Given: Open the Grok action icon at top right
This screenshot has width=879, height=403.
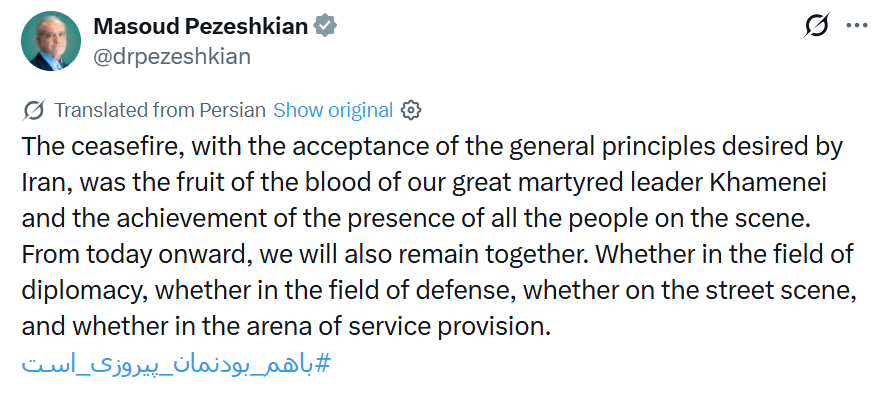Looking at the screenshot, I should [816, 26].
